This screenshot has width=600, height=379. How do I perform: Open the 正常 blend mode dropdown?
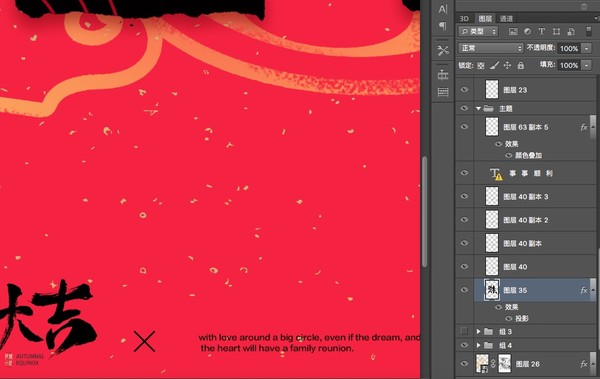click(491, 48)
